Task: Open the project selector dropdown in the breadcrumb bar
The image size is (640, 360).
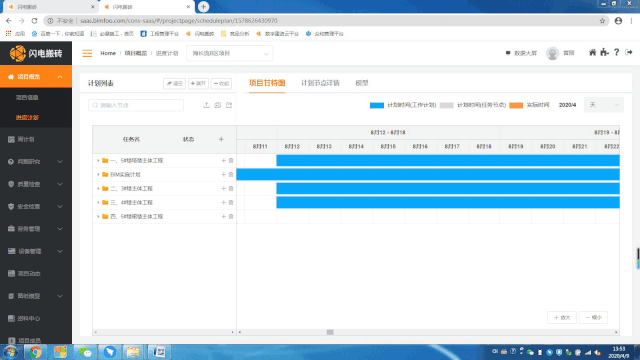Action: tap(230, 53)
